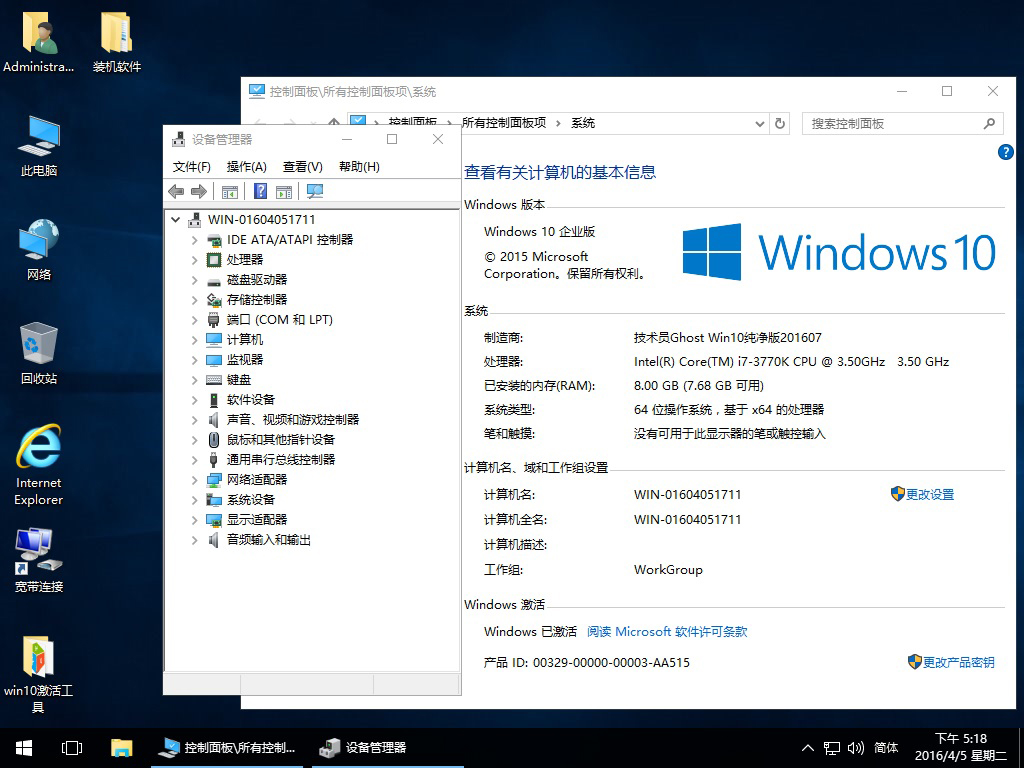Open the taskbar clock showing 下午 5:18
The height and width of the screenshot is (768, 1024).
[x=961, y=748]
